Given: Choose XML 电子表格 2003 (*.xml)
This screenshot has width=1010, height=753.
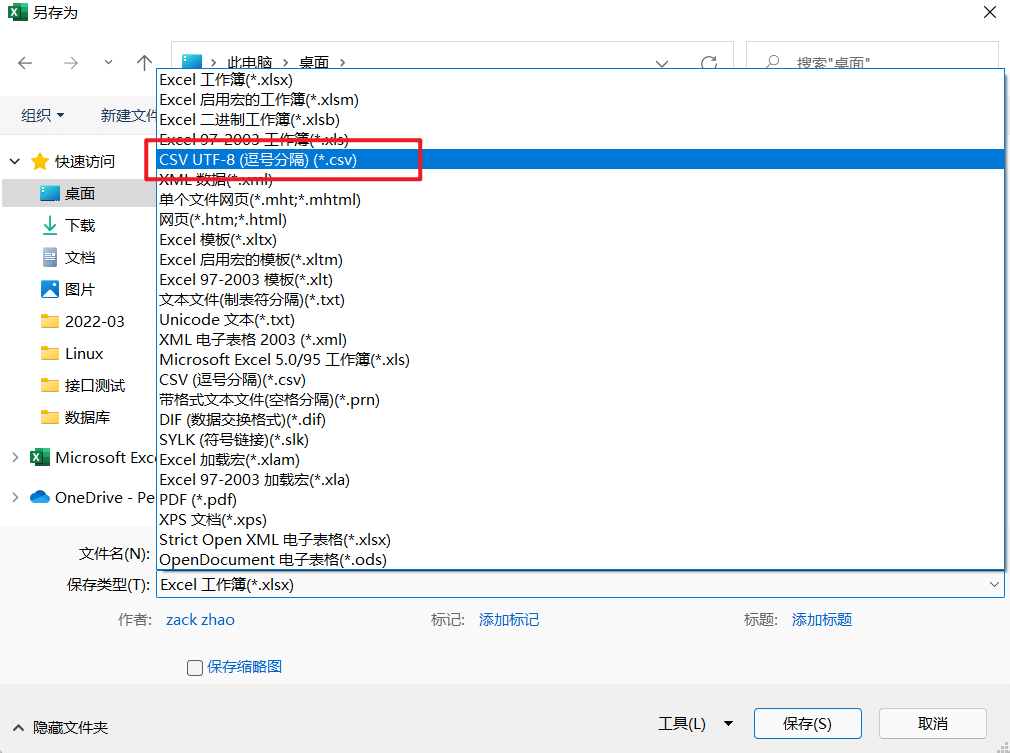Looking at the screenshot, I should (580, 339).
